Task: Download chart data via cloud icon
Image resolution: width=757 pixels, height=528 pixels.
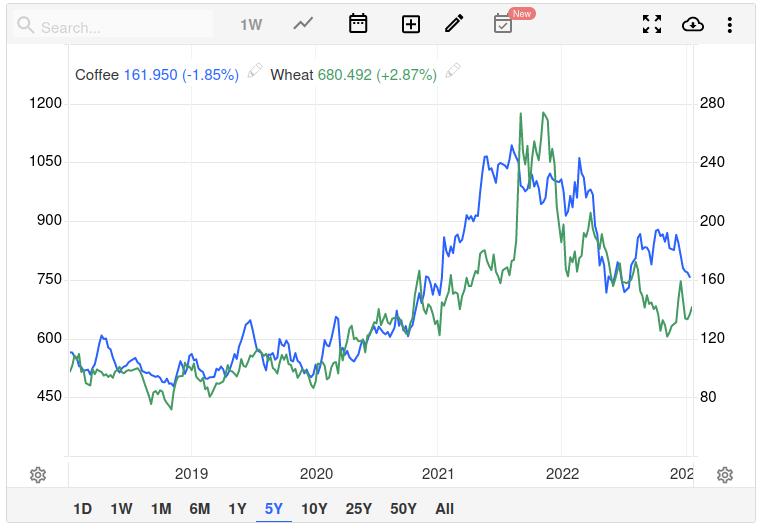Action: [693, 24]
